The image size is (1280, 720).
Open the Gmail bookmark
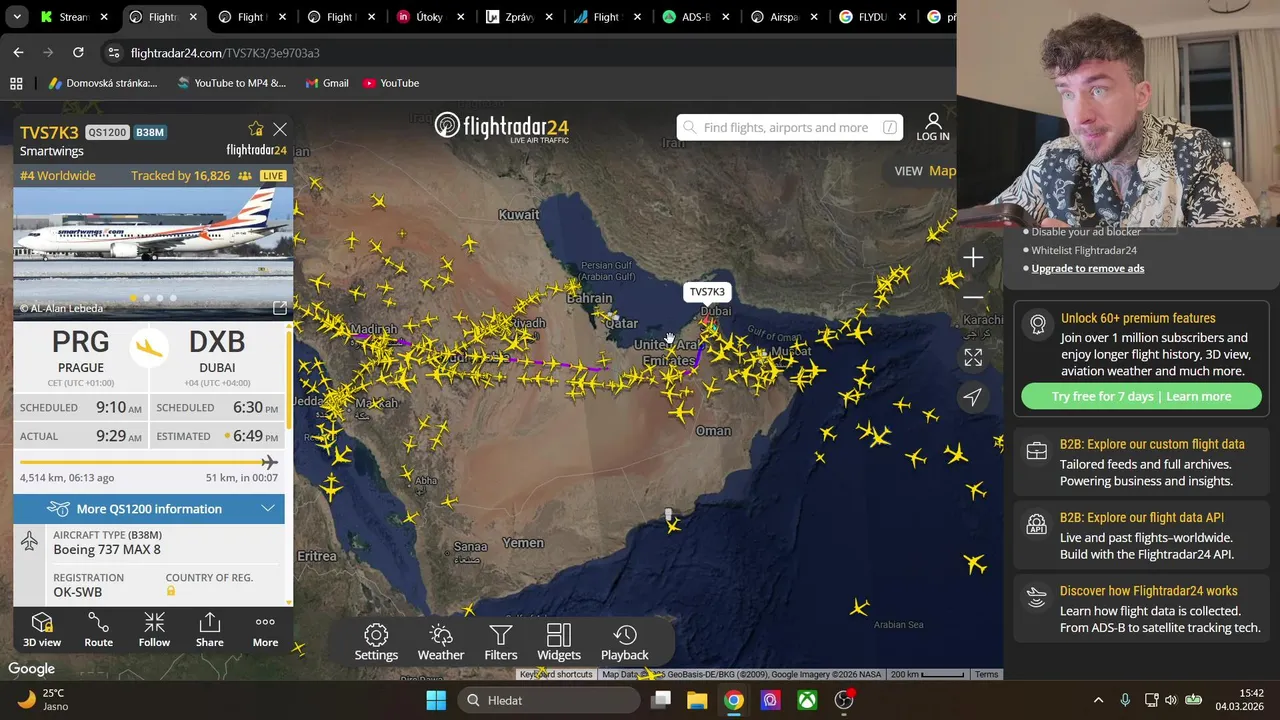point(327,83)
